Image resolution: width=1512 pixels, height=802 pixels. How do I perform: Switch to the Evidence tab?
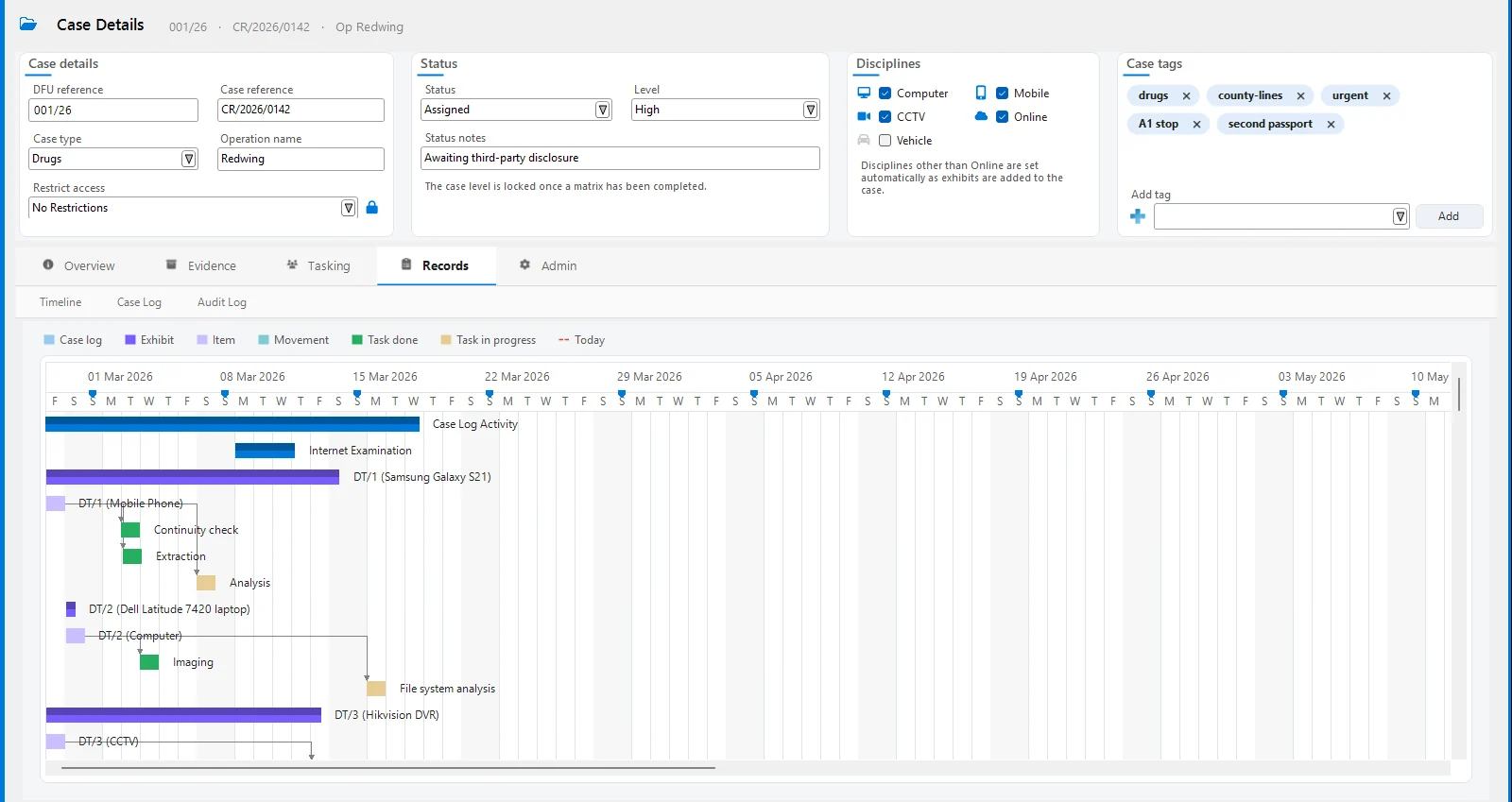[x=200, y=265]
